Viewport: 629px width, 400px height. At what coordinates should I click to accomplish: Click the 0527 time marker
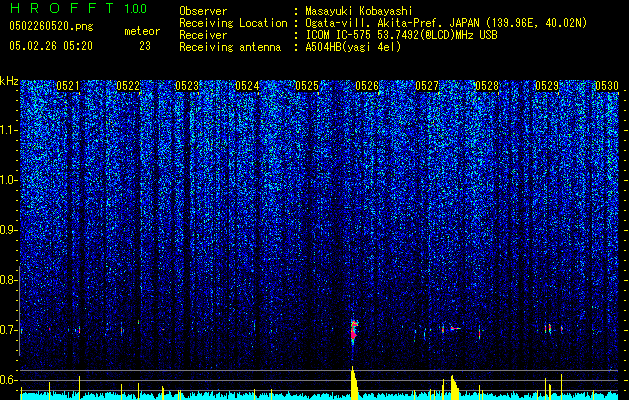pyautogui.click(x=427, y=86)
